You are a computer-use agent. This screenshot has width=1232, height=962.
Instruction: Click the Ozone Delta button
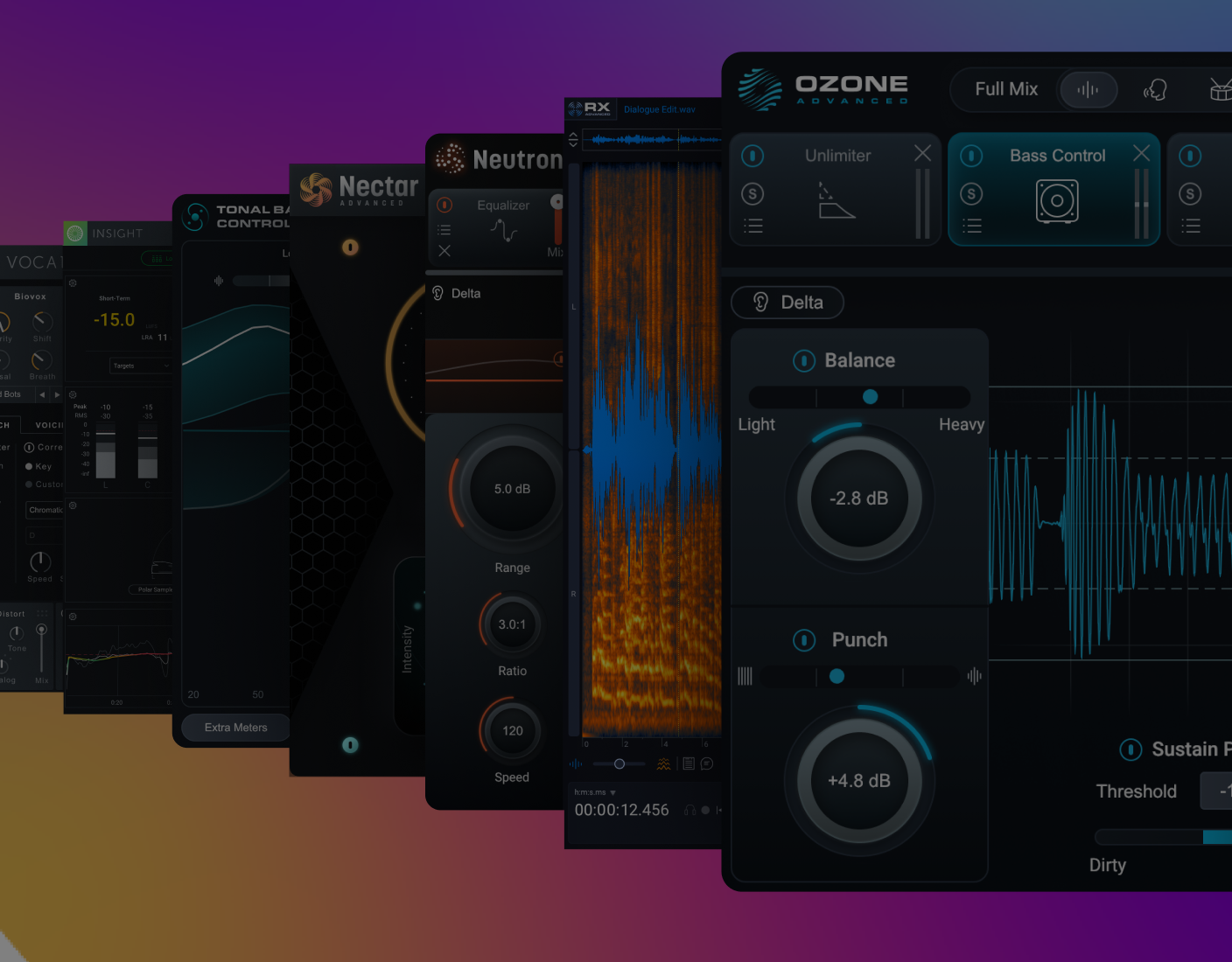pyautogui.click(x=787, y=303)
